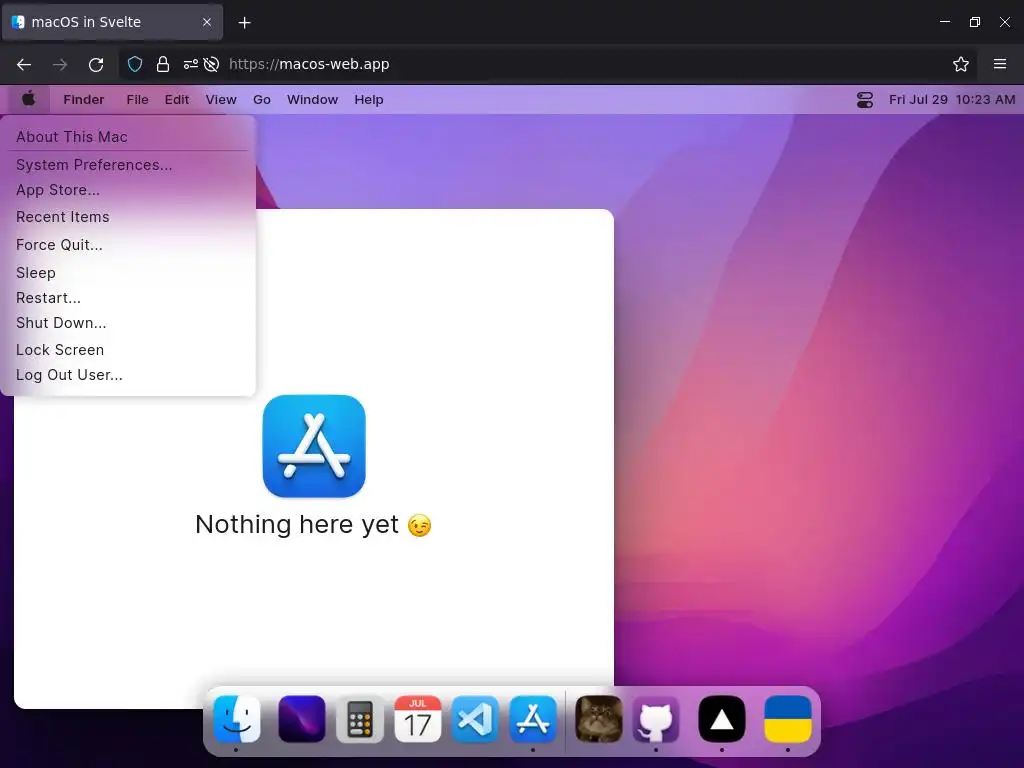
Task: Open Calculator from the dock
Action: [x=360, y=719]
